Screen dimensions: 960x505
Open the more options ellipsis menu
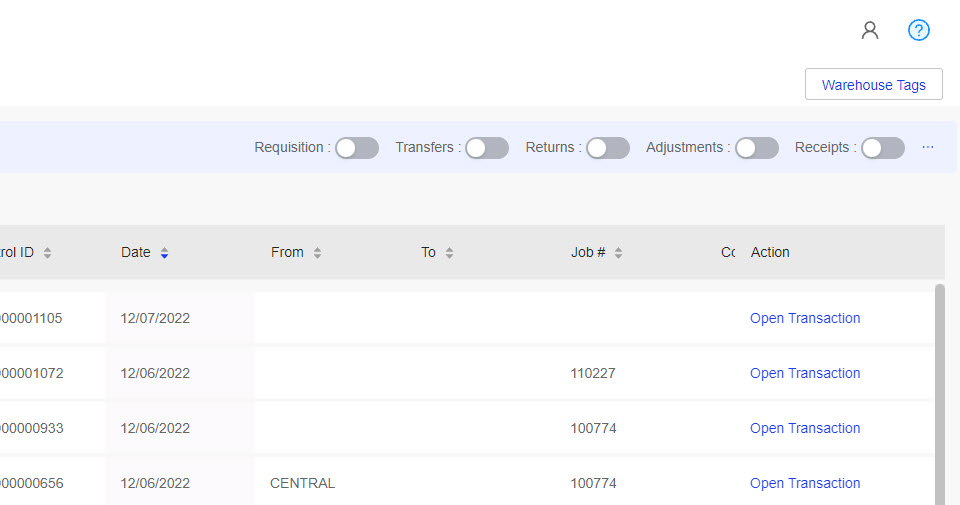pyautogui.click(x=928, y=147)
